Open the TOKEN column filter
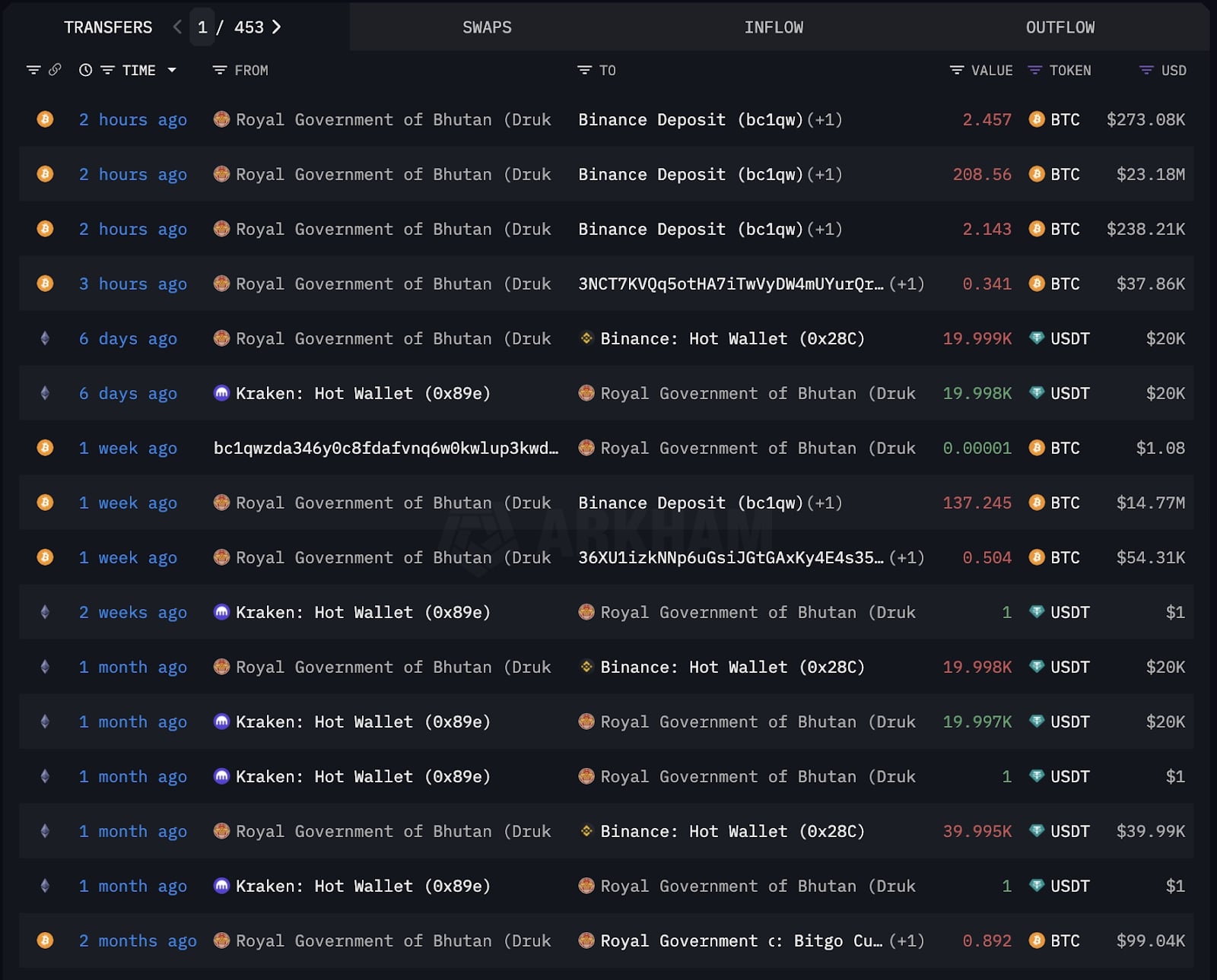This screenshot has width=1217, height=980. click(x=1034, y=70)
